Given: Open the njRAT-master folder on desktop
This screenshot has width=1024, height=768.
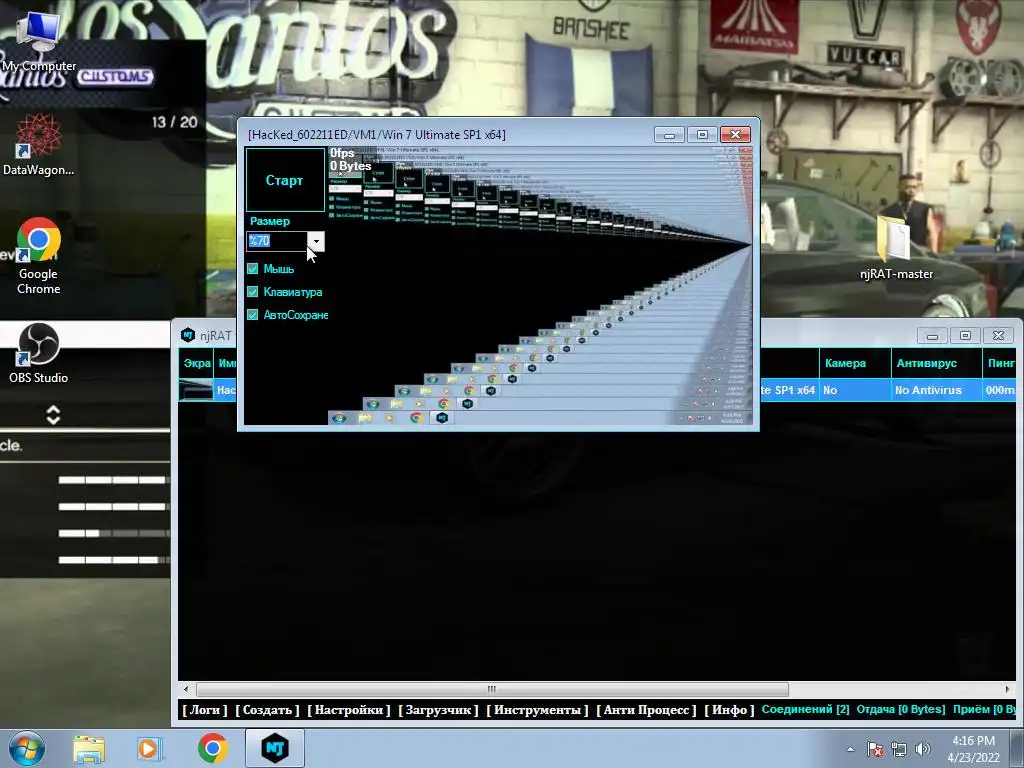Looking at the screenshot, I should 896,249.
